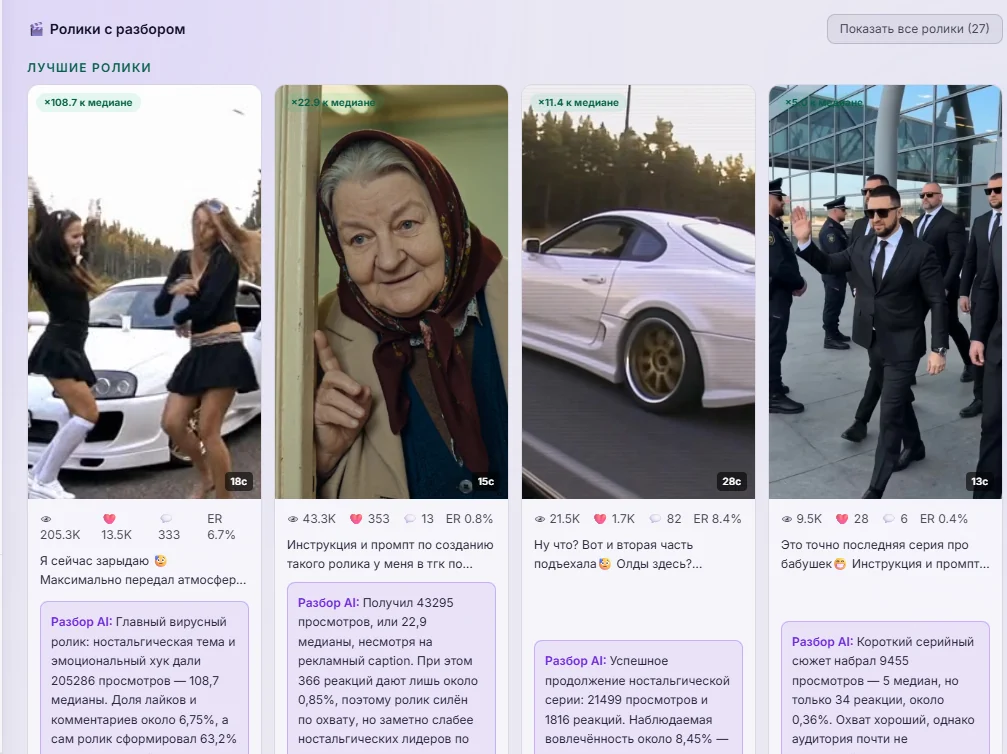Click the clapperboard icon beside "Ролики с разбором"
Screen dimensions: 1007x754
pyautogui.click(x=37, y=29)
